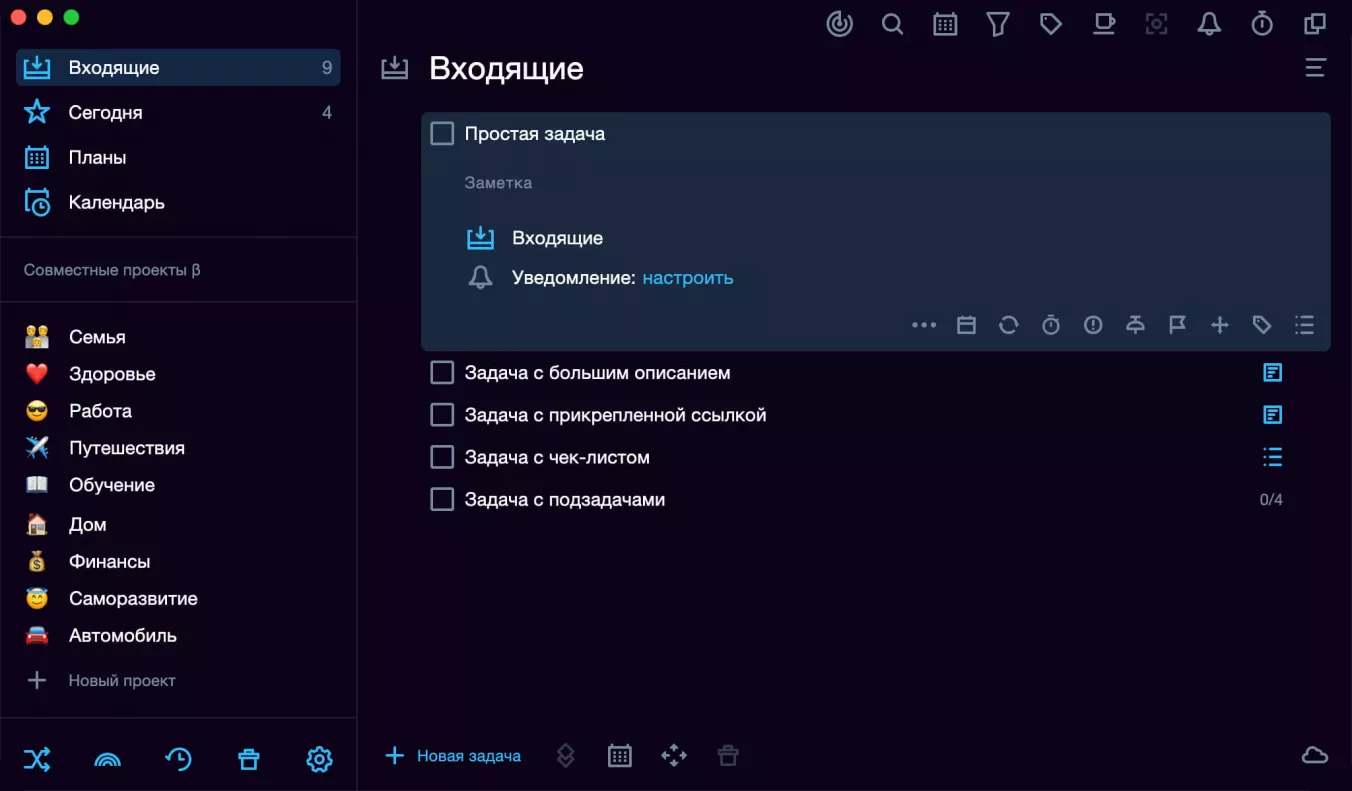Screen dimensions: 1352x791
Task: Click the trash icon in bottom task bar
Action: tap(728, 756)
